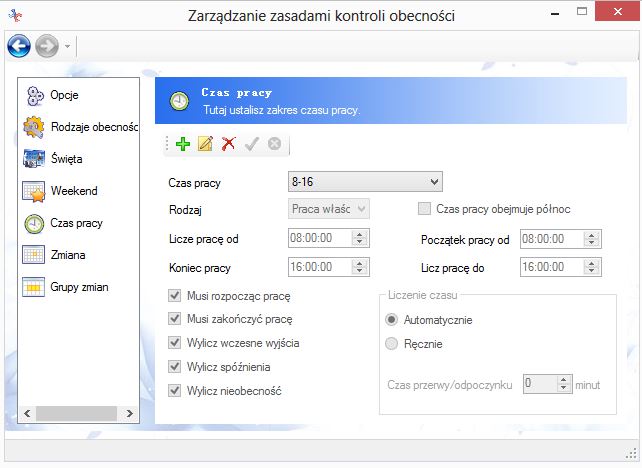
Task: Open Grupy zmian sidebar item
Action: (x=78, y=287)
